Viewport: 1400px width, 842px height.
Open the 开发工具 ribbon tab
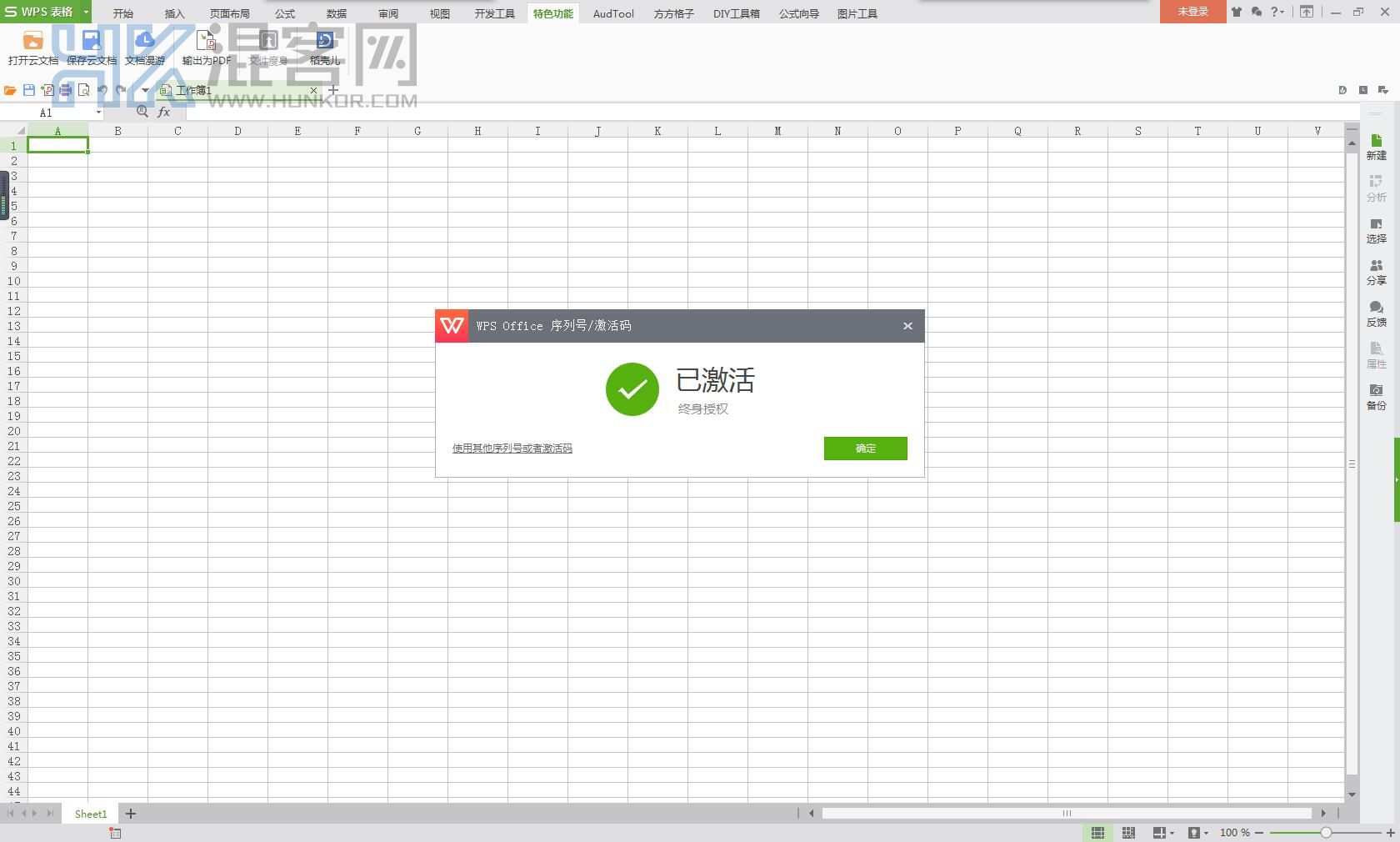pos(495,13)
